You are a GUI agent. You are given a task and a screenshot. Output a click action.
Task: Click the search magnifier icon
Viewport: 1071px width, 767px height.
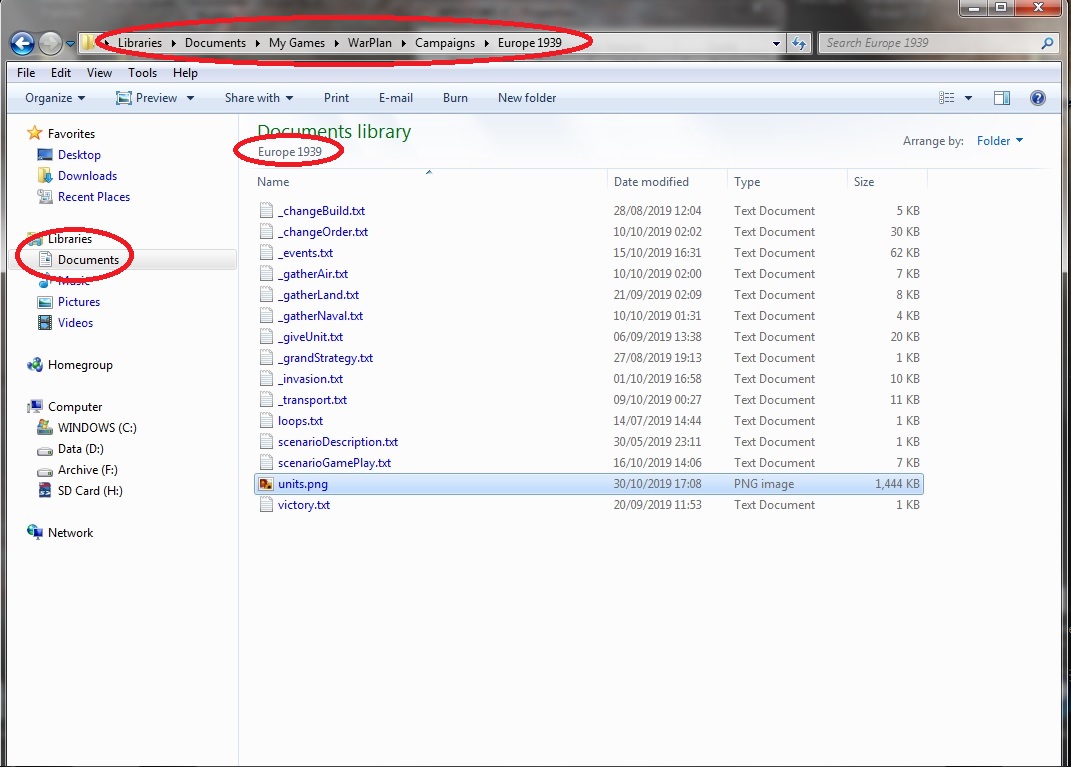1047,43
